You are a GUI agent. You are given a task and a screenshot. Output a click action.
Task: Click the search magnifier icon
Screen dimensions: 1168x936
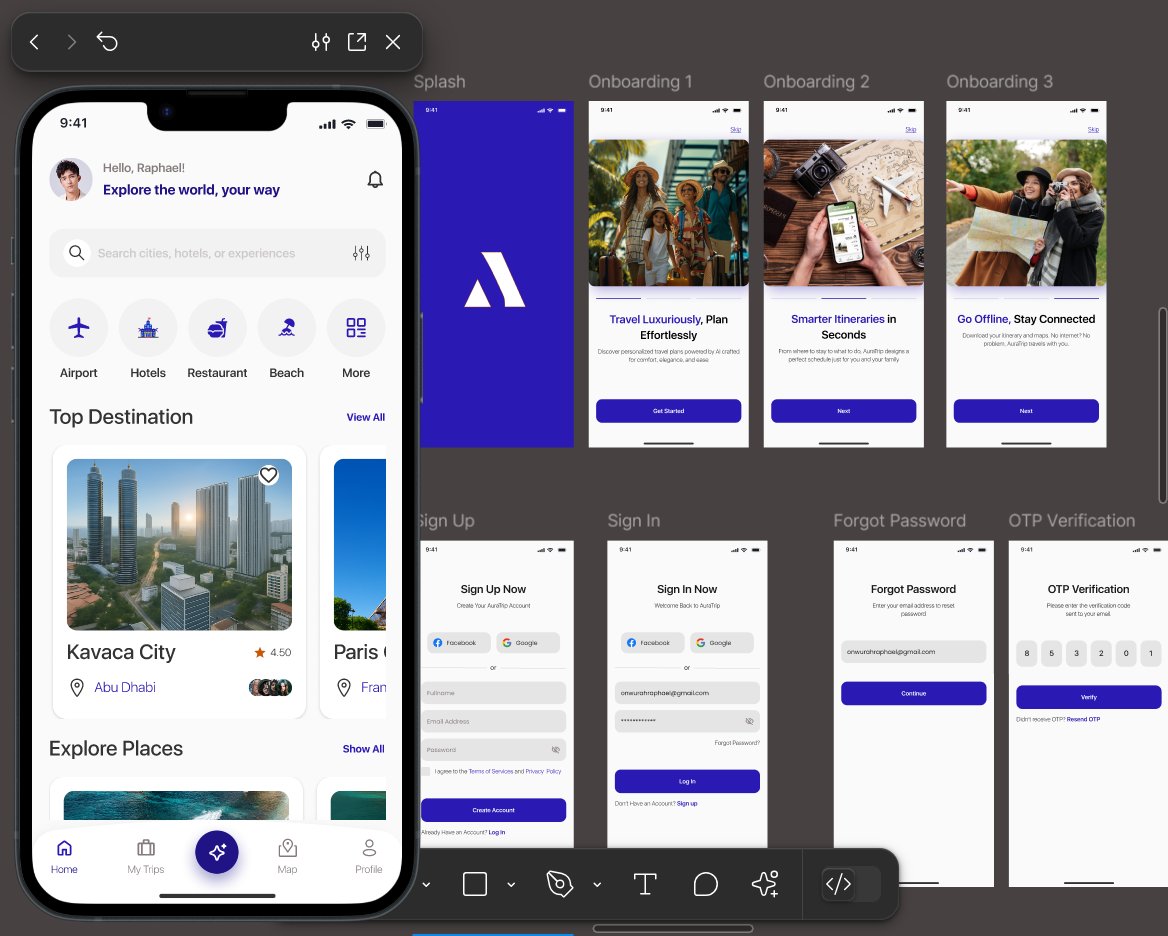coord(77,253)
